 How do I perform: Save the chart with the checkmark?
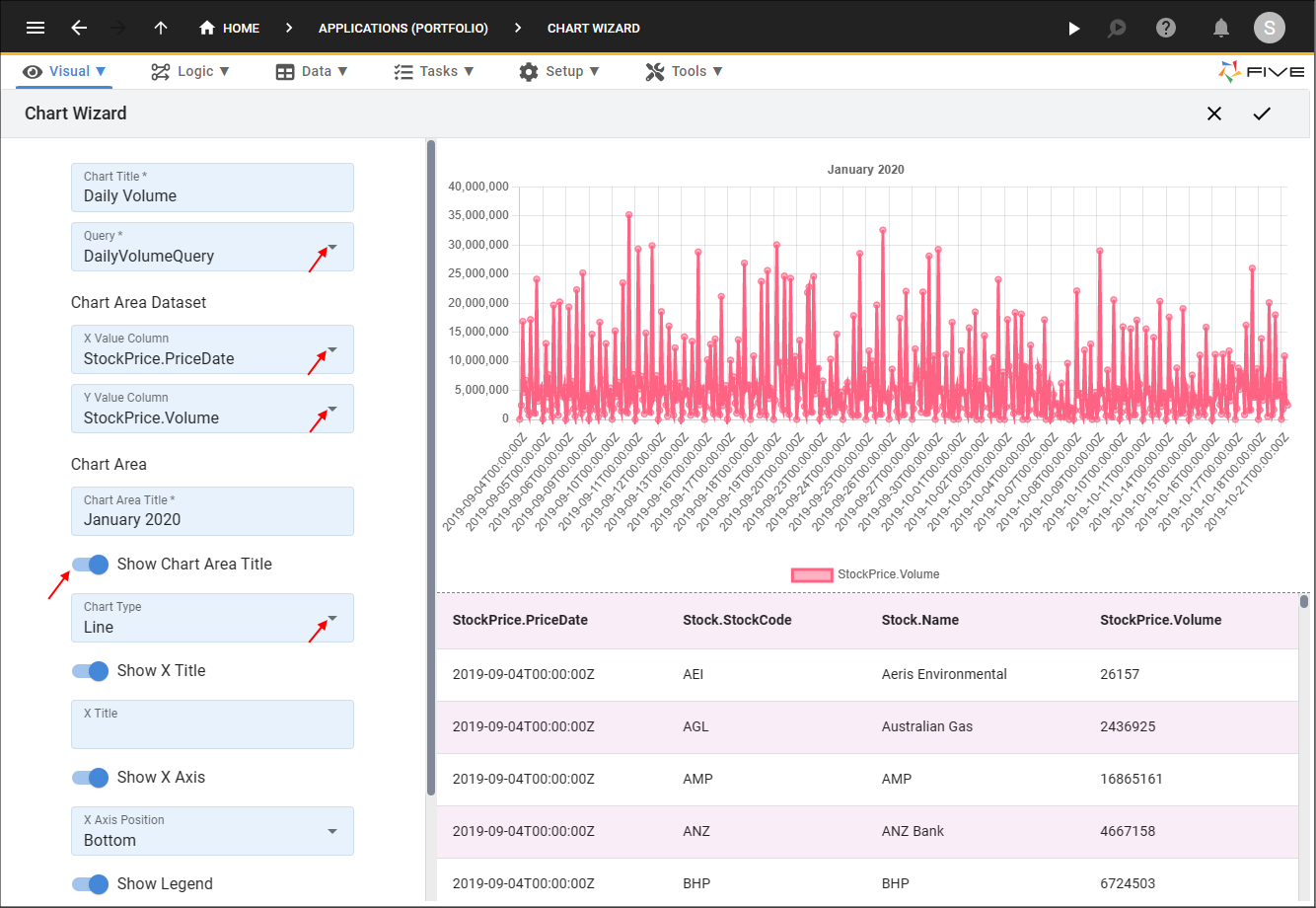point(1262,113)
